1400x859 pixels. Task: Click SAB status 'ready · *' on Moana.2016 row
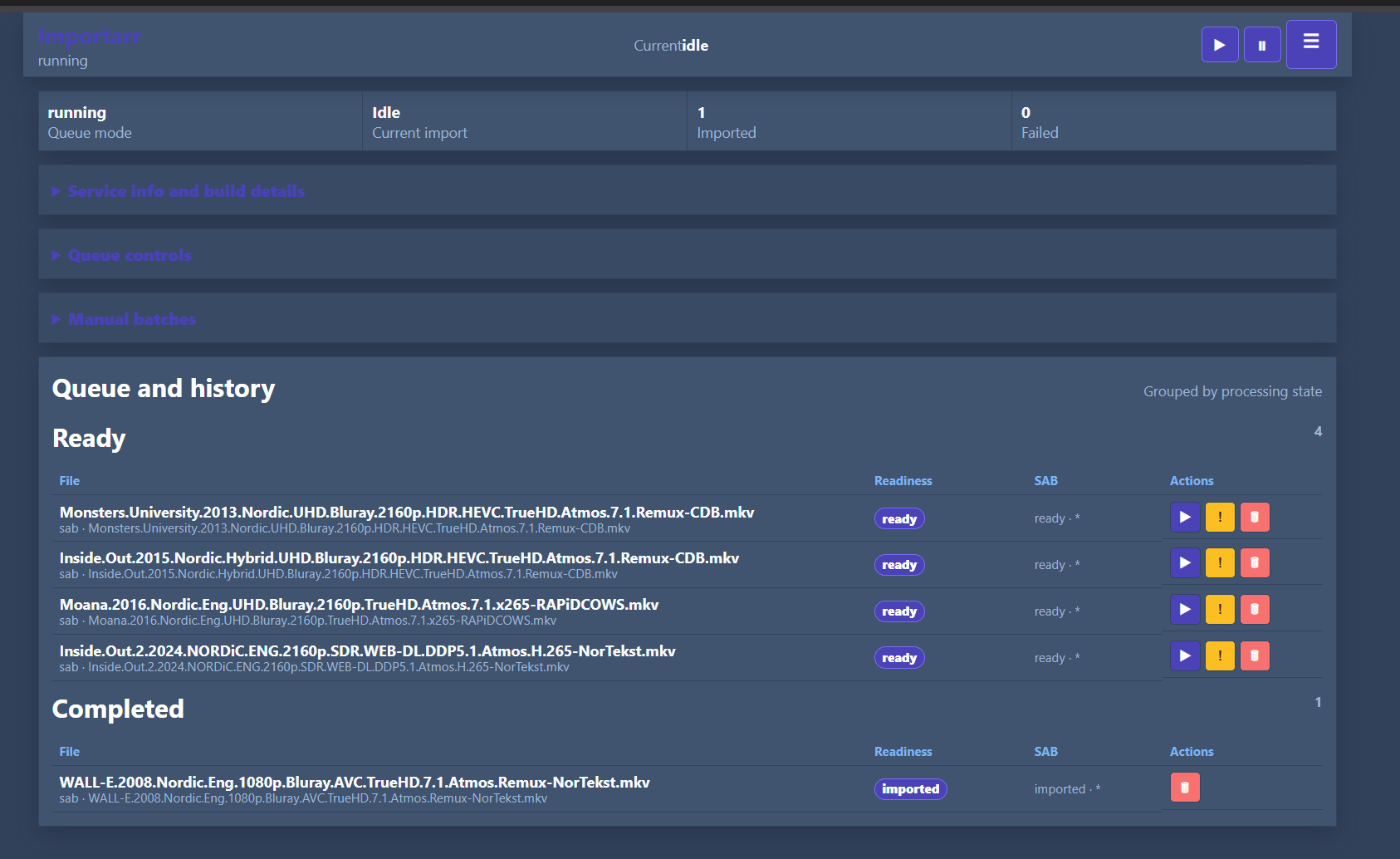(x=1057, y=611)
